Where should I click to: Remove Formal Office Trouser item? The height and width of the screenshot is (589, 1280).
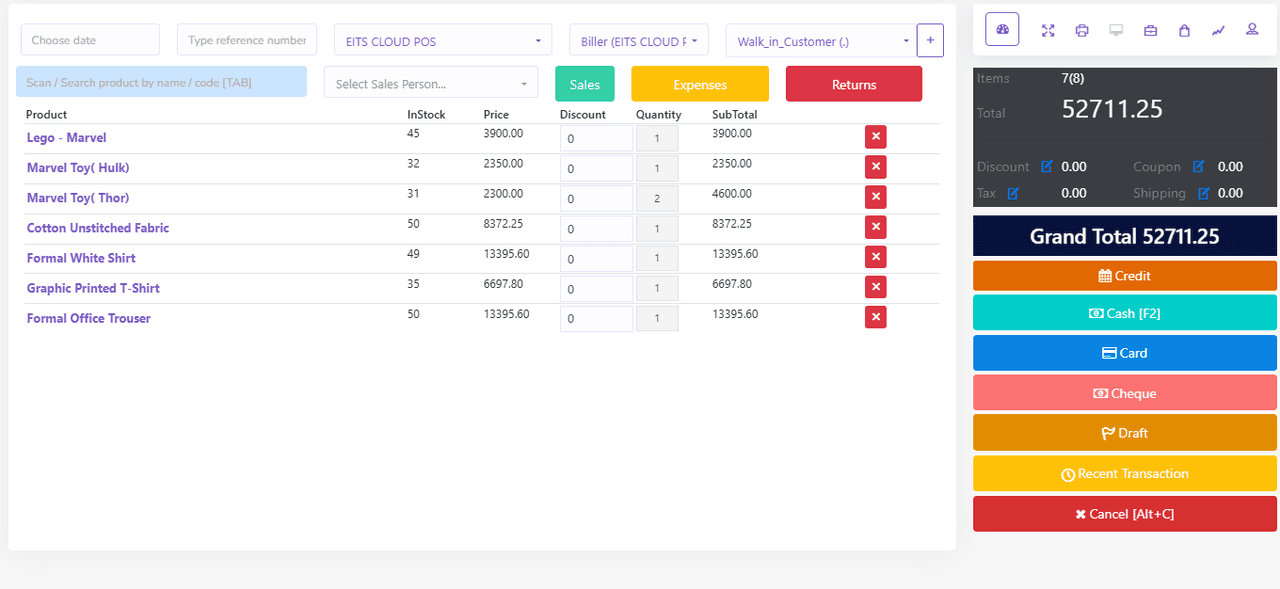click(x=875, y=317)
